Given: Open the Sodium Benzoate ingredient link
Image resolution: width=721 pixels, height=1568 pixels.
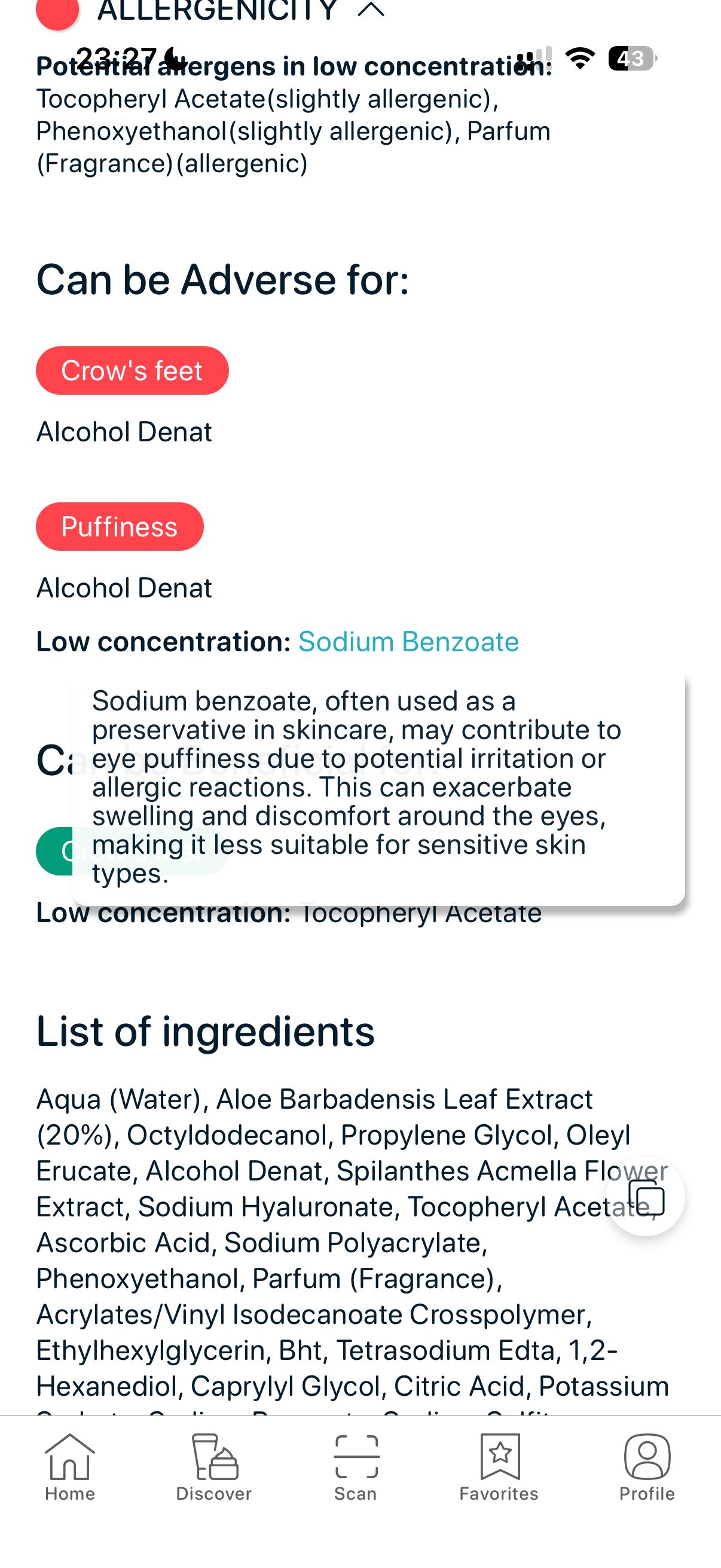Looking at the screenshot, I should click(408, 641).
